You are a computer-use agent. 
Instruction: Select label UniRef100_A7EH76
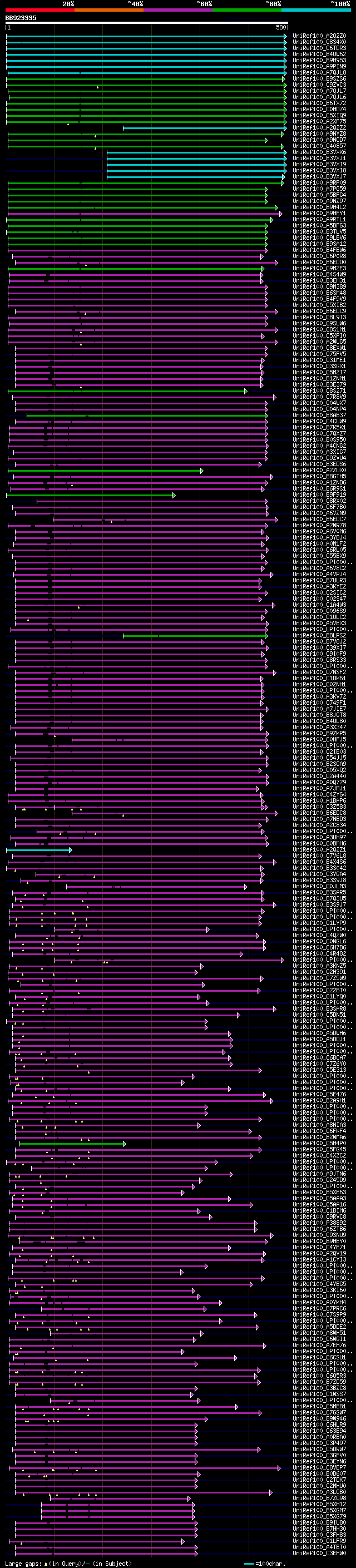point(319,1345)
